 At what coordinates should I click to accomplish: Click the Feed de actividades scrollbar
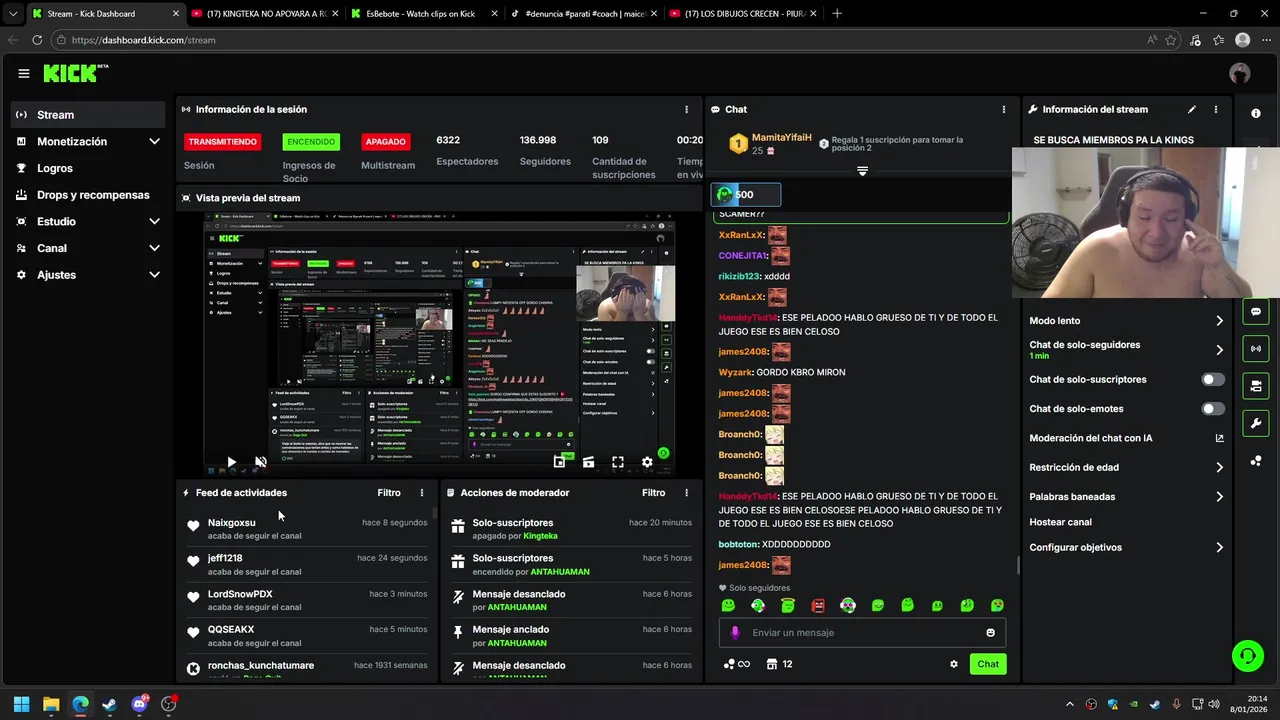point(435,512)
